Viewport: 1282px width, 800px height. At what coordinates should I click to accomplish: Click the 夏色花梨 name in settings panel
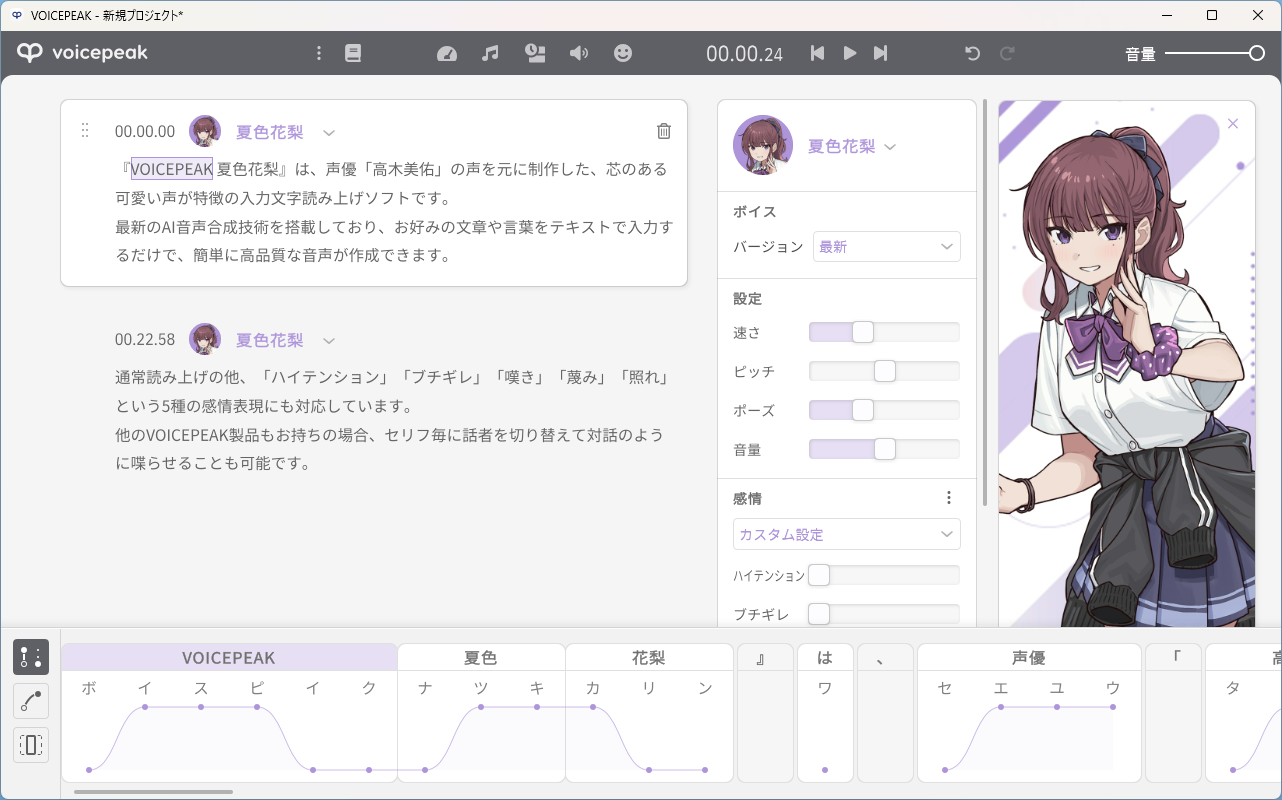click(x=841, y=146)
